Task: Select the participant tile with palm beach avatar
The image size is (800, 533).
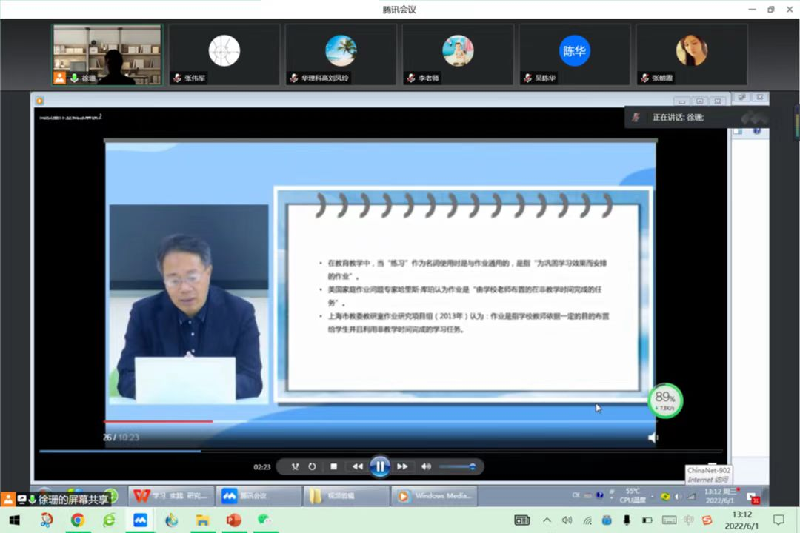Action: (341, 54)
